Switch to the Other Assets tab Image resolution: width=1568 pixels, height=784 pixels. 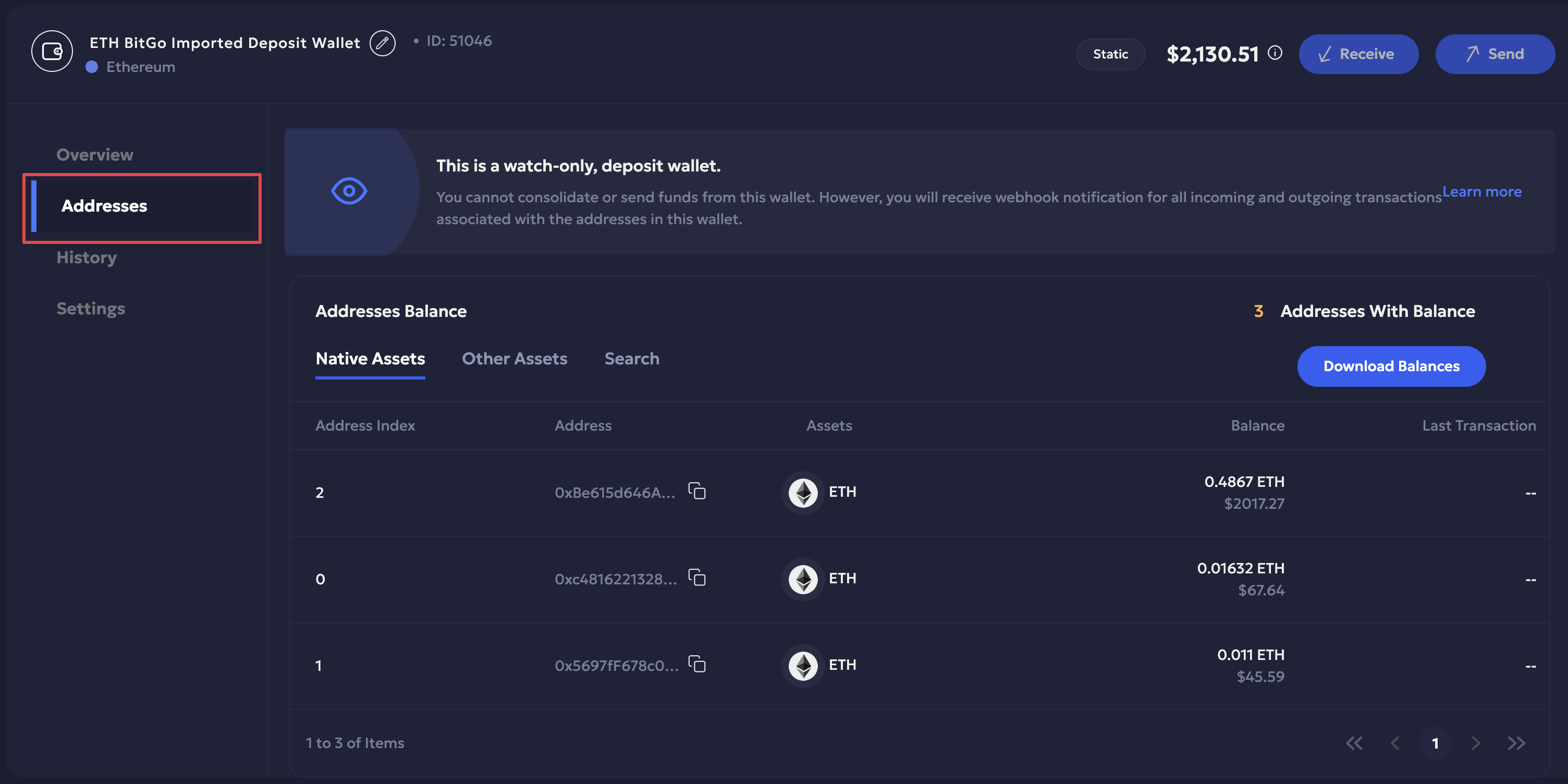click(514, 359)
